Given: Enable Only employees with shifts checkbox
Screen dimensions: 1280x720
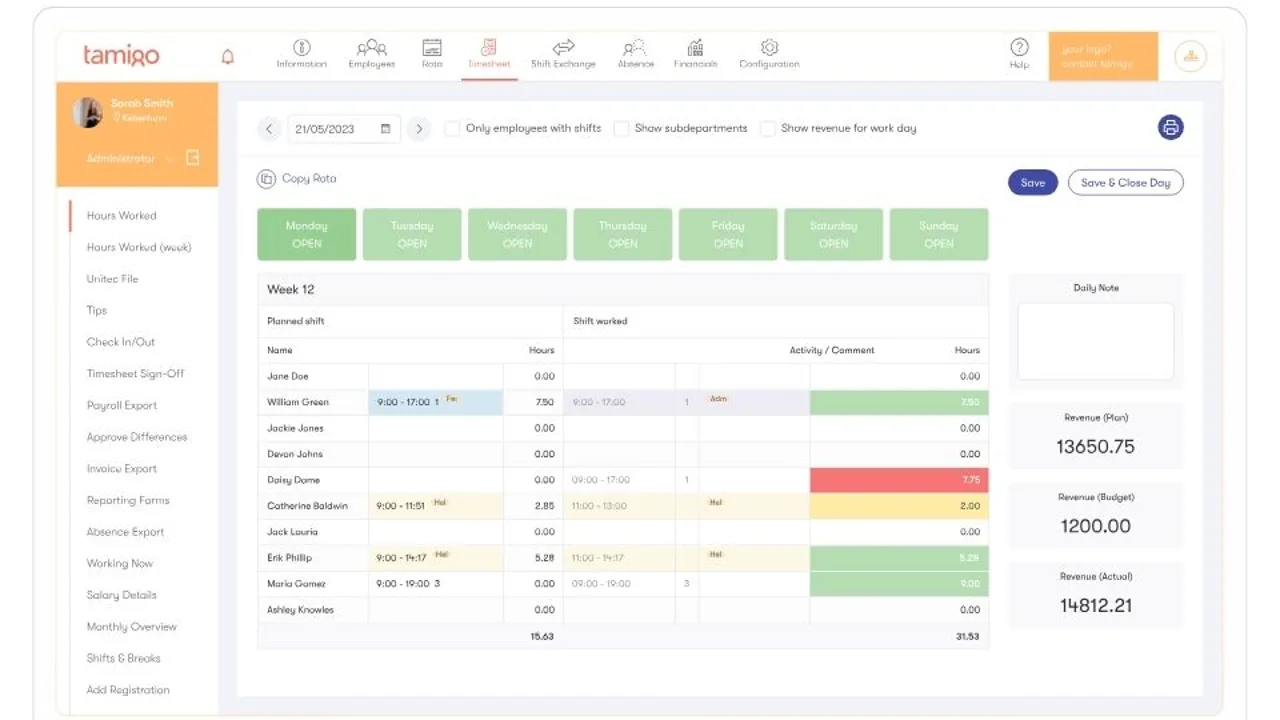Looking at the screenshot, I should click(x=453, y=129).
